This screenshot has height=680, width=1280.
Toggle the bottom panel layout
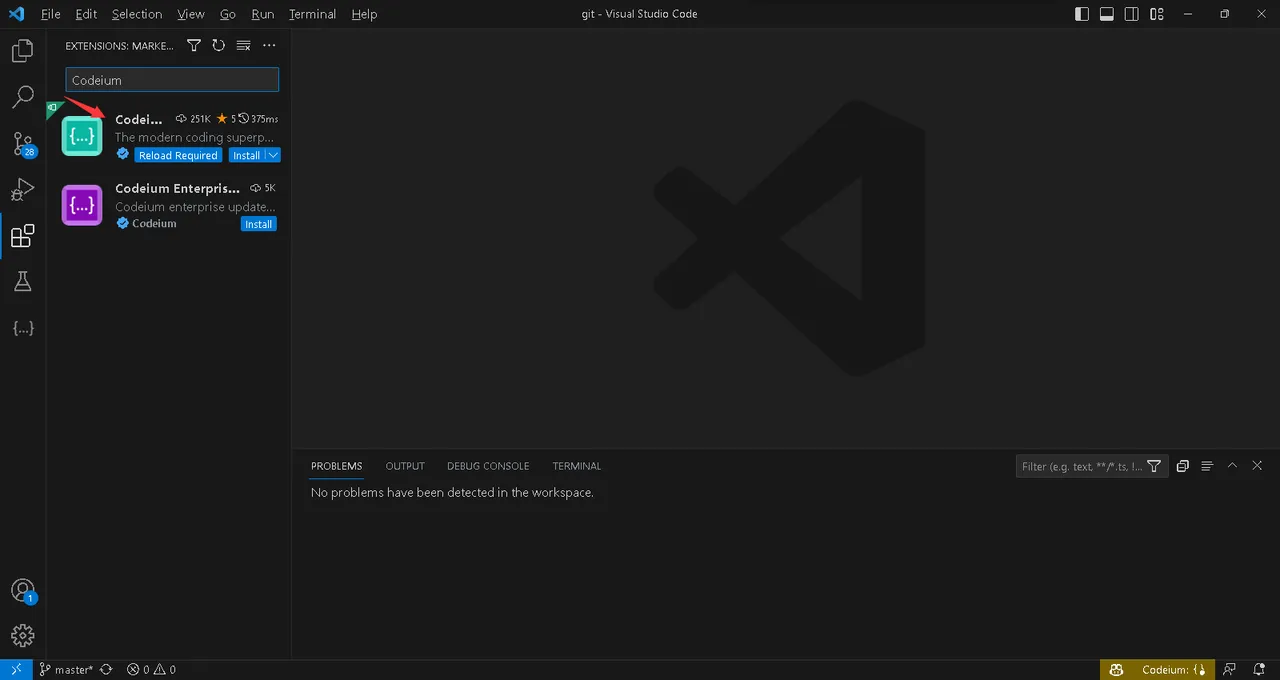[x=1107, y=14]
